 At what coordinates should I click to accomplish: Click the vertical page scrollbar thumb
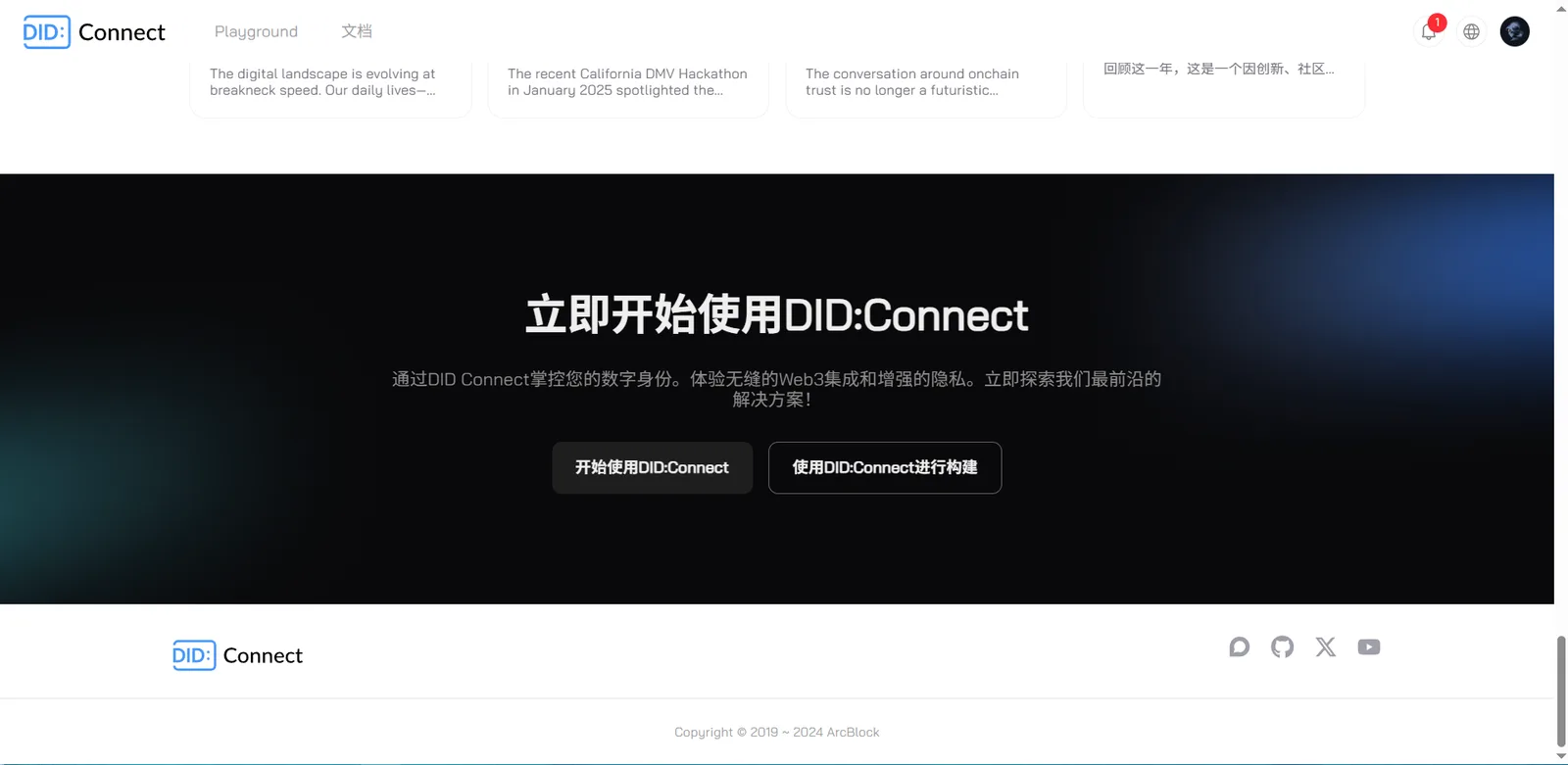[1561, 691]
